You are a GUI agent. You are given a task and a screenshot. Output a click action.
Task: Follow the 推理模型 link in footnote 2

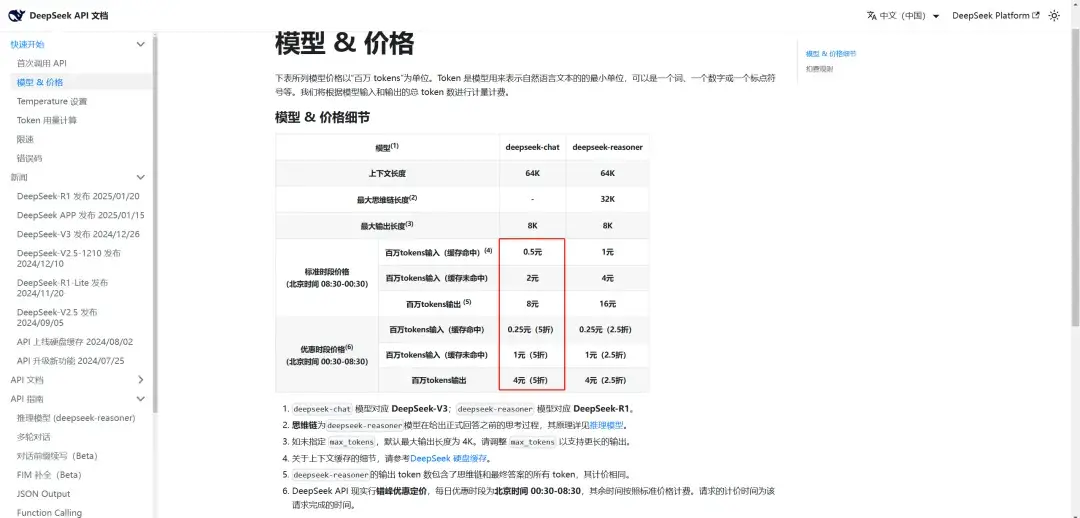click(x=608, y=425)
